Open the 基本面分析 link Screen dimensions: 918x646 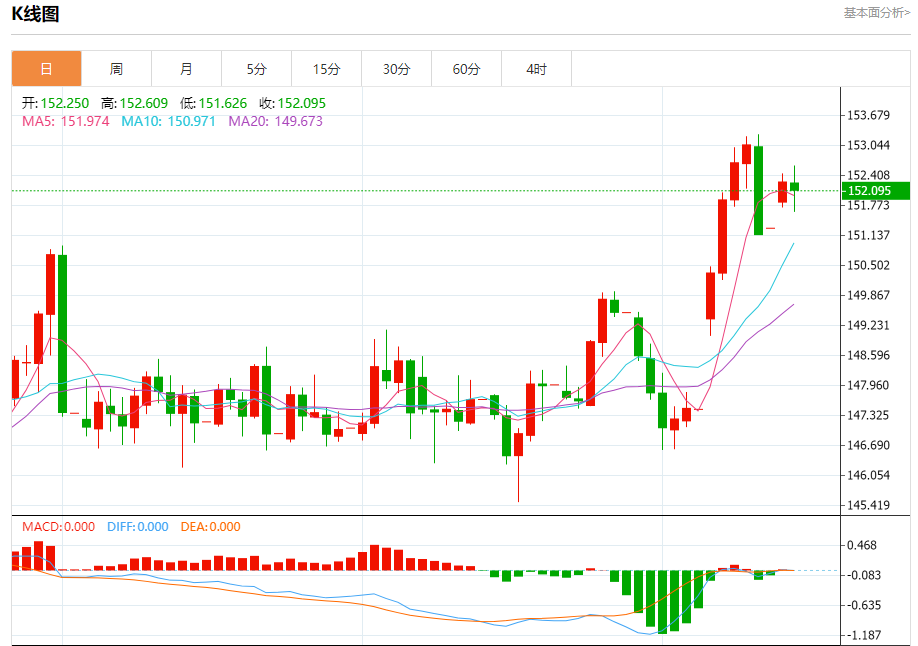(876, 13)
